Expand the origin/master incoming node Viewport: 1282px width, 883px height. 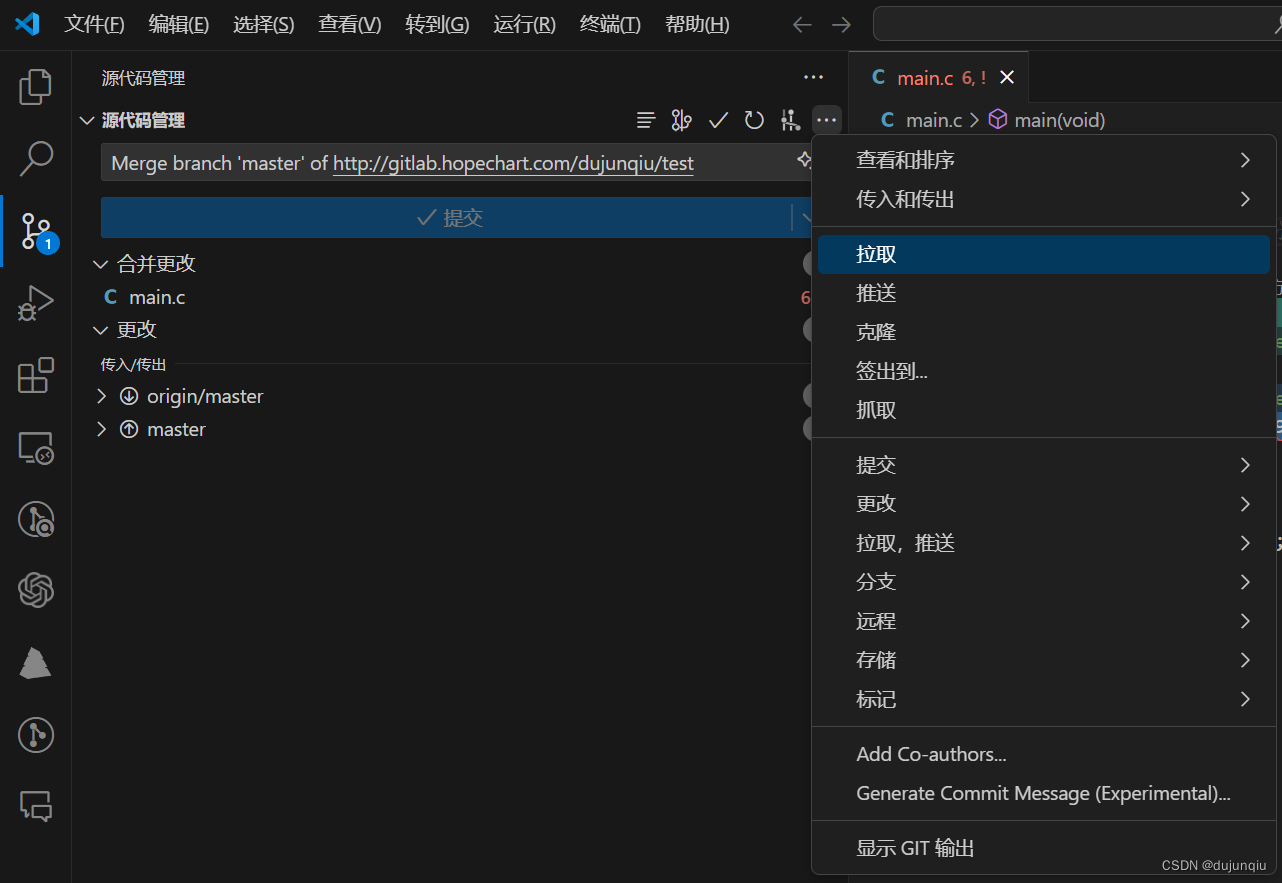(x=100, y=396)
